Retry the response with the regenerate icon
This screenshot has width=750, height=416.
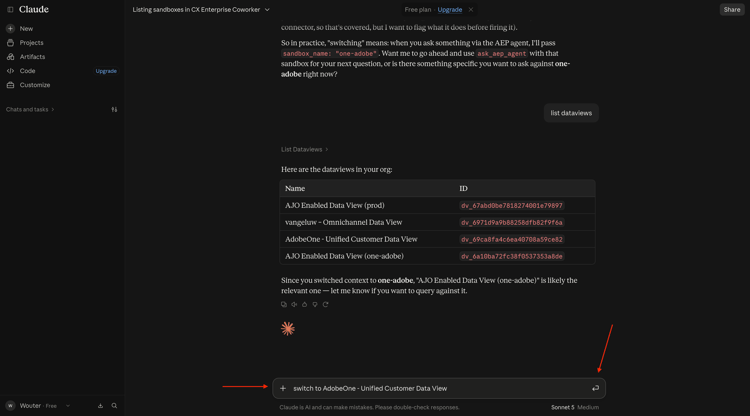click(325, 304)
